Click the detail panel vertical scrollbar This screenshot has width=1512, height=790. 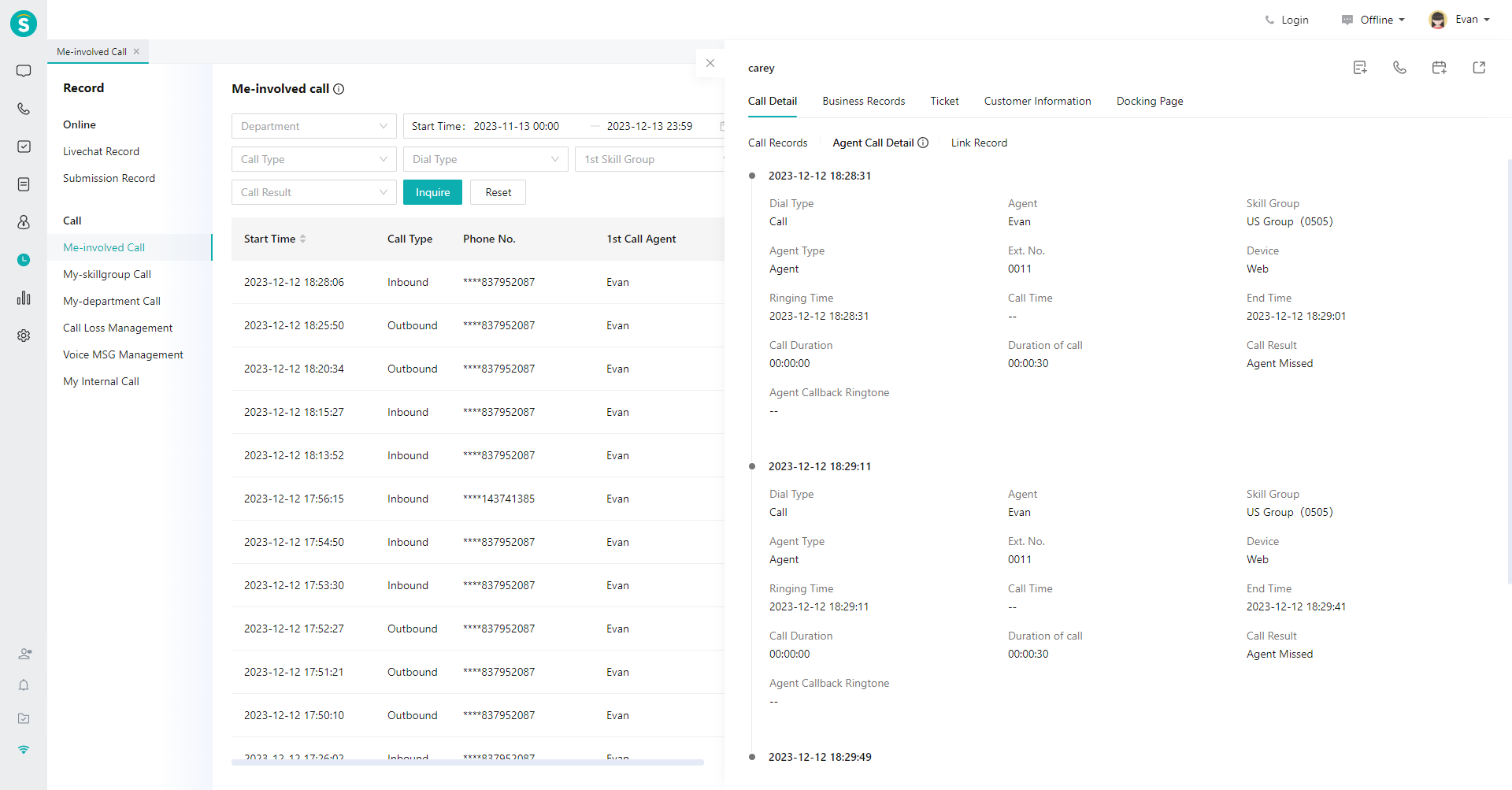tap(1509, 370)
